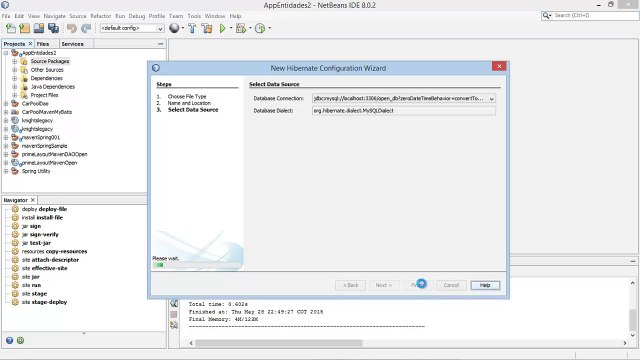Click the Please wait progress bar

pos(197,265)
